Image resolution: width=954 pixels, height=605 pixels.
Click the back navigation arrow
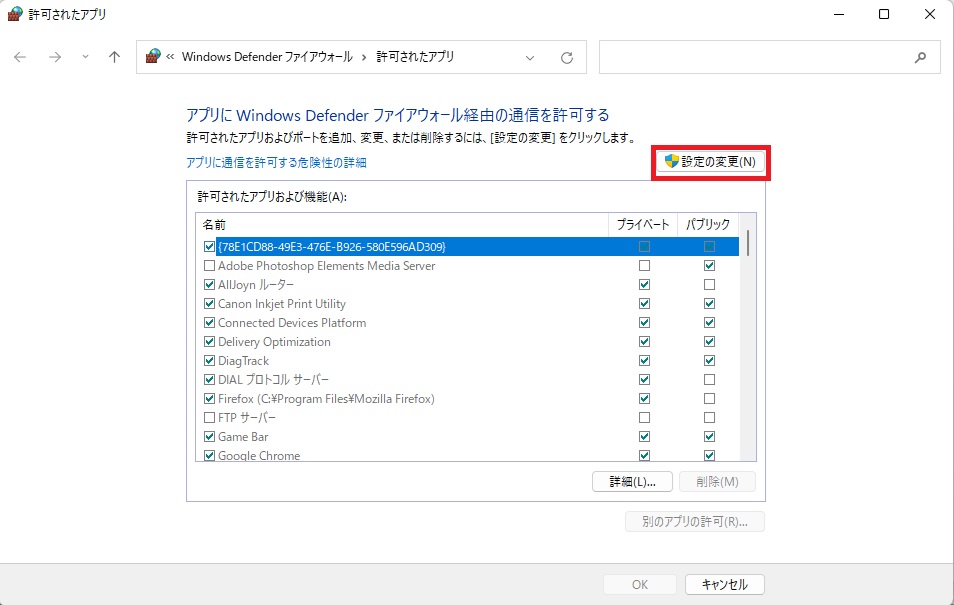pos(20,57)
